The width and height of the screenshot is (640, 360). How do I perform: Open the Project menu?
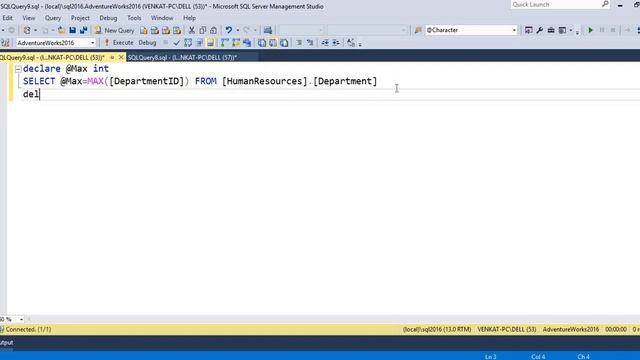[80, 18]
